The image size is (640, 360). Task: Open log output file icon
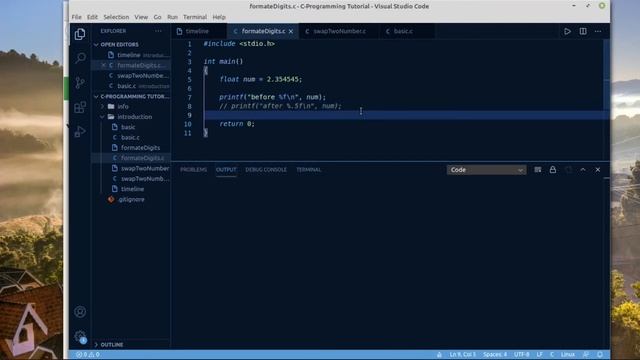pos(568,170)
